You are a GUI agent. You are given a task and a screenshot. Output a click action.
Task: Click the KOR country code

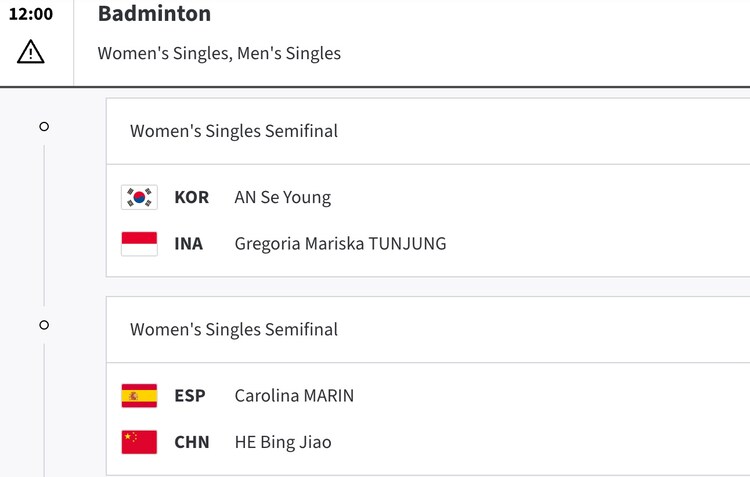191,197
